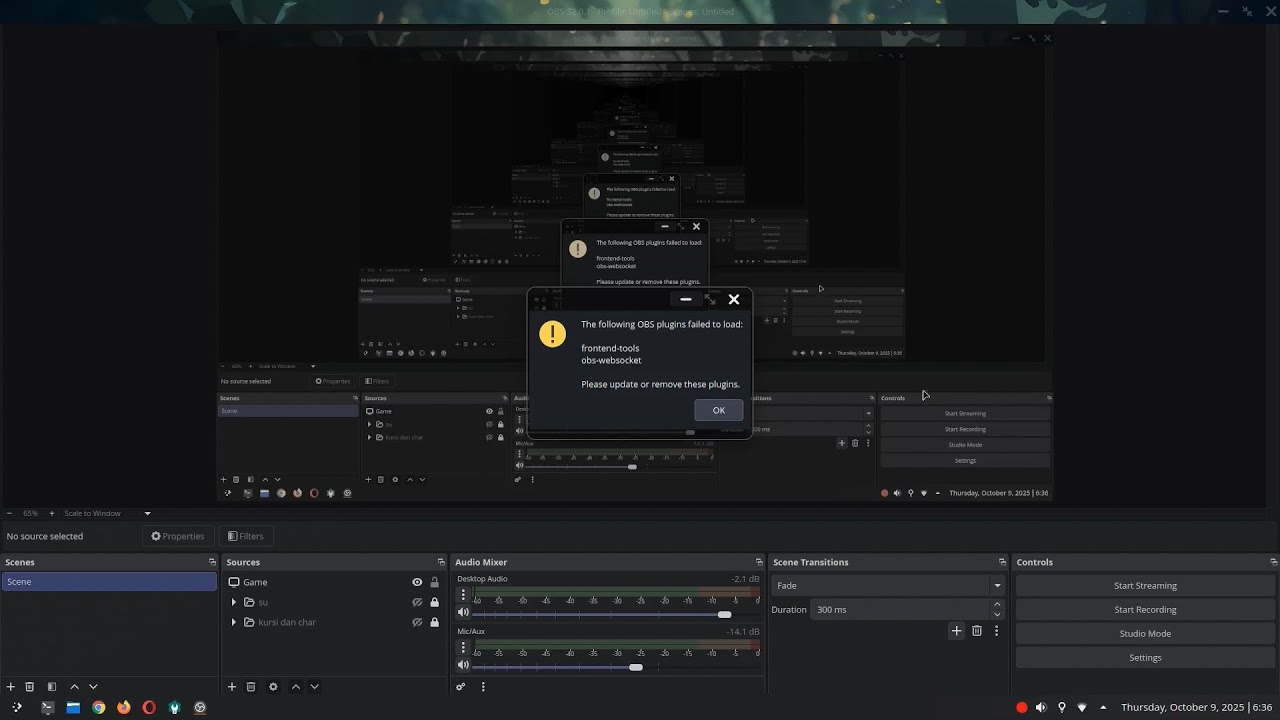Open Mic/Aux three-dot options

pyautogui.click(x=463, y=647)
